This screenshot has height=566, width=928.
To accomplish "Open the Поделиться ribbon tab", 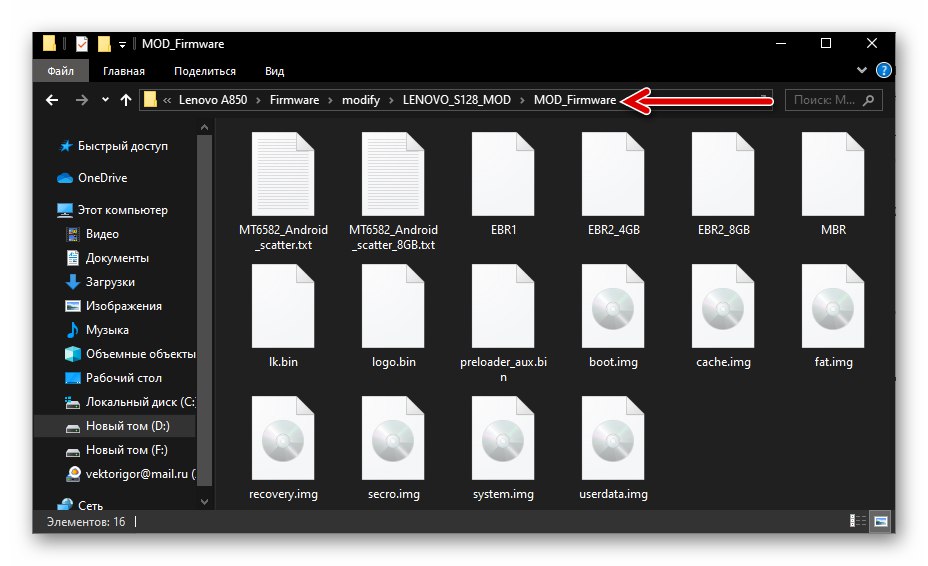I will 205,71.
